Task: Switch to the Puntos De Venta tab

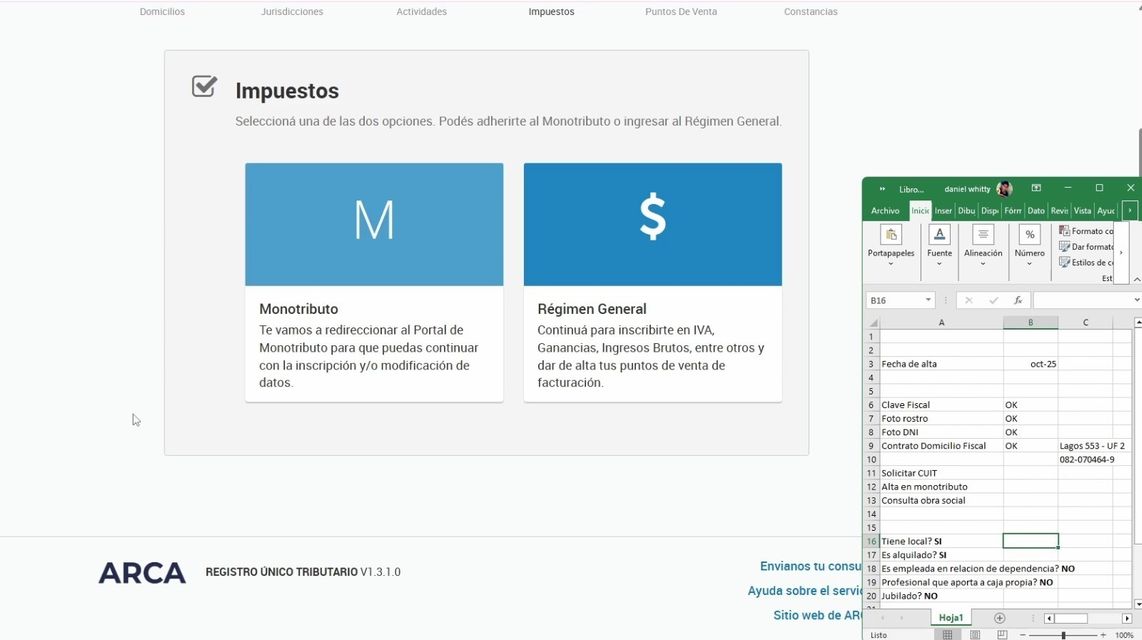Action: click(681, 12)
